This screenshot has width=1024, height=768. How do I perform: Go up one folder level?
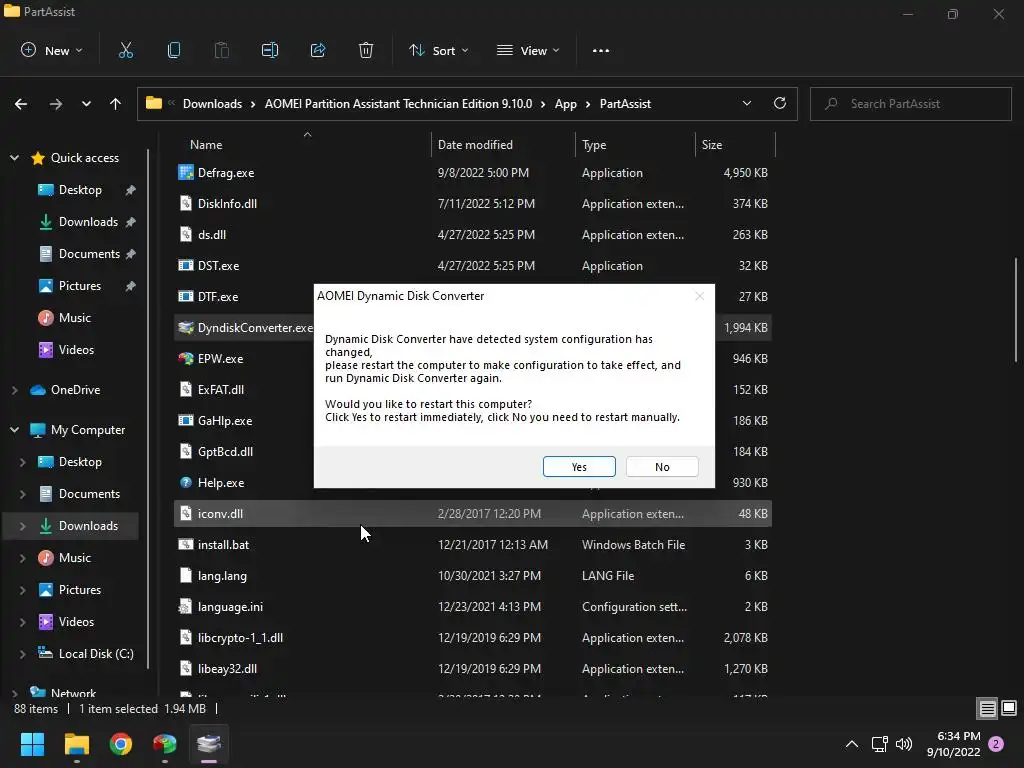[116, 104]
